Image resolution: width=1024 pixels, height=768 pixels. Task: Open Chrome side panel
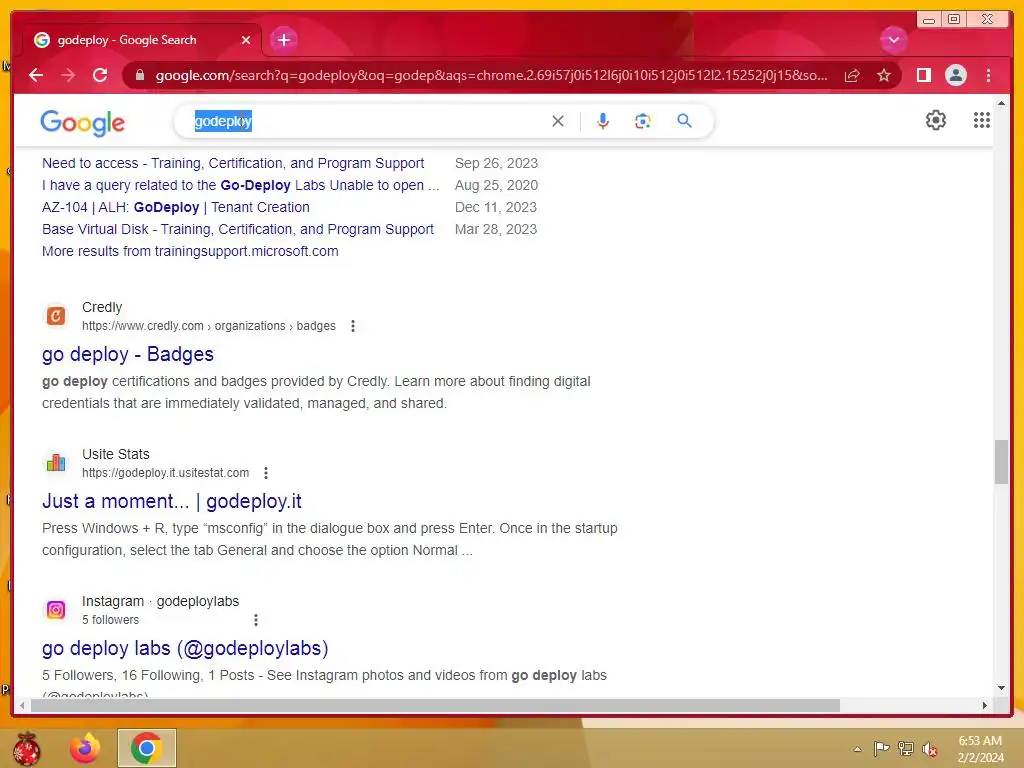923,75
